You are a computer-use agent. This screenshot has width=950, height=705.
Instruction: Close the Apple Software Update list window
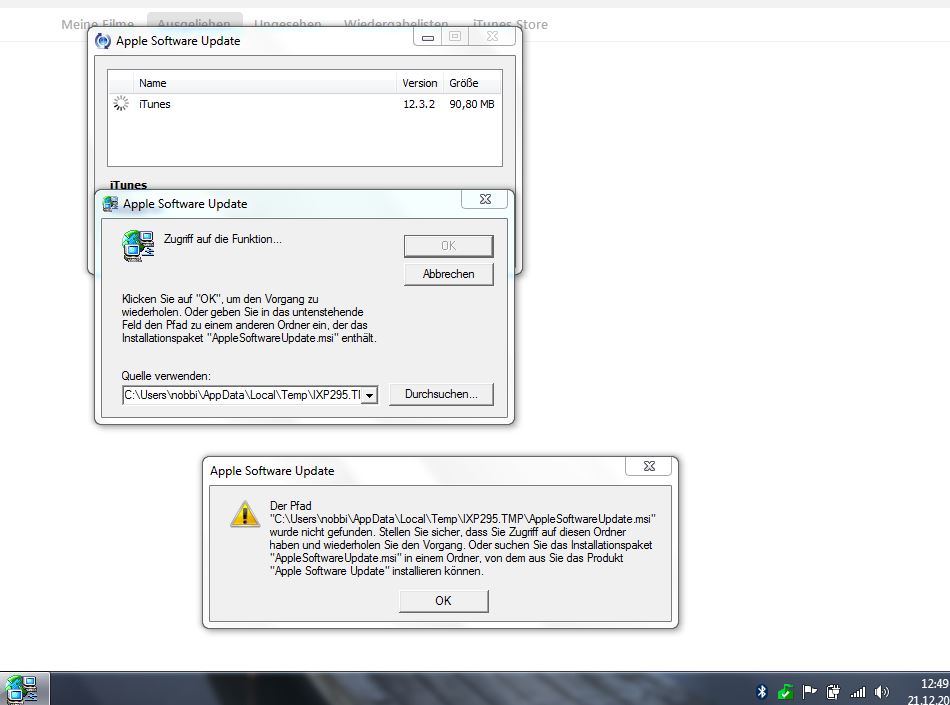tap(493, 36)
